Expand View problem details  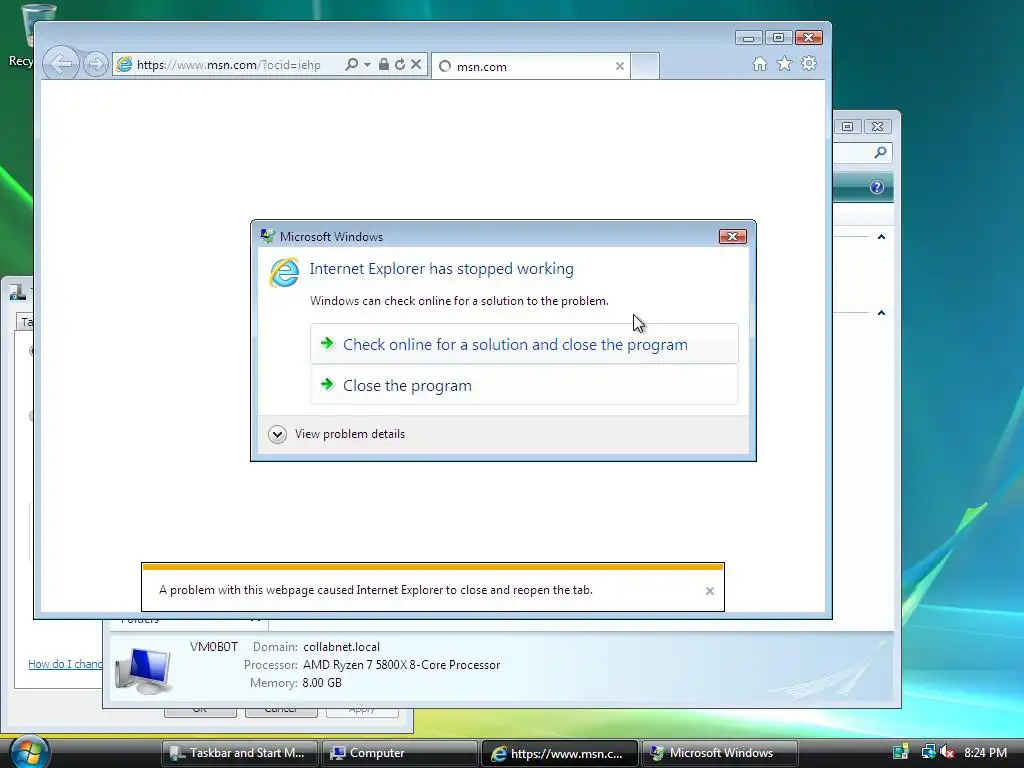[337, 434]
